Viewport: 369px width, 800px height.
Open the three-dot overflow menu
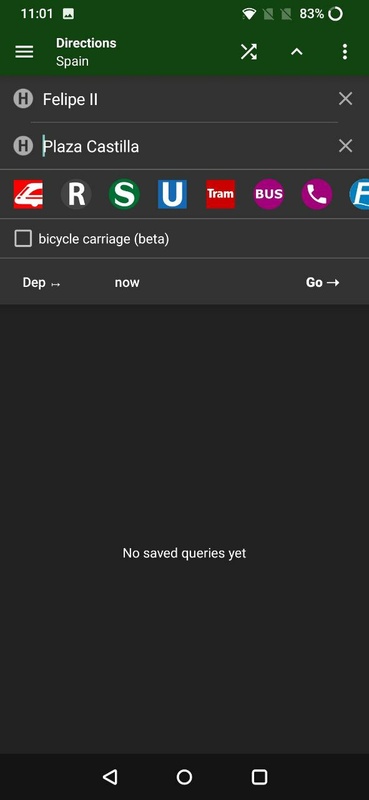(x=345, y=52)
